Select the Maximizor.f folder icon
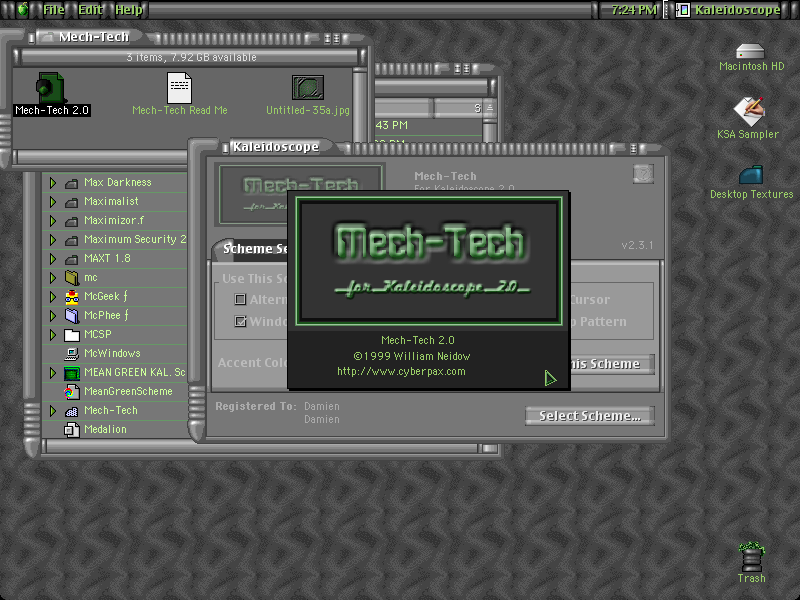The image size is (800, 600). (72, 221)
